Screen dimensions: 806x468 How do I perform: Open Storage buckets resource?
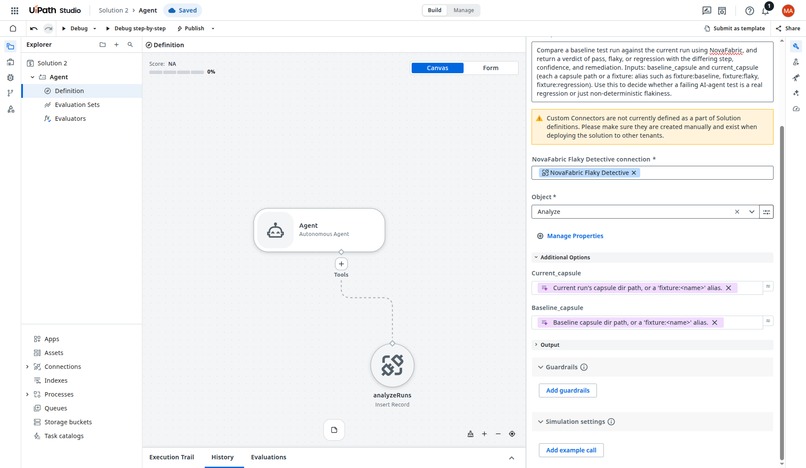click(68, 422)
